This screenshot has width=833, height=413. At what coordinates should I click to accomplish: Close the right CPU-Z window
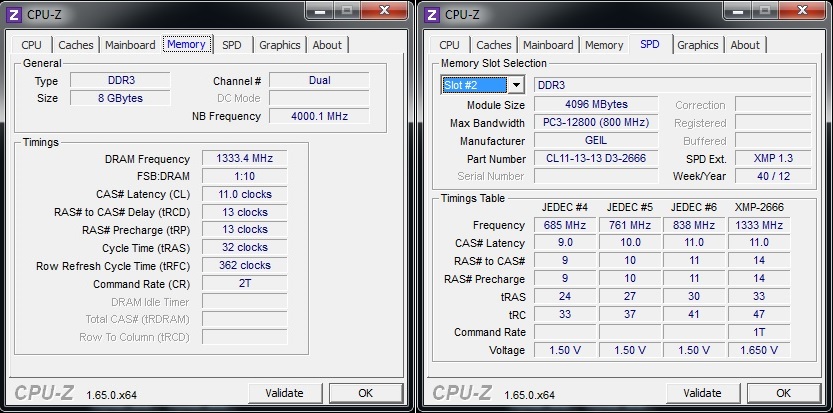804,11
